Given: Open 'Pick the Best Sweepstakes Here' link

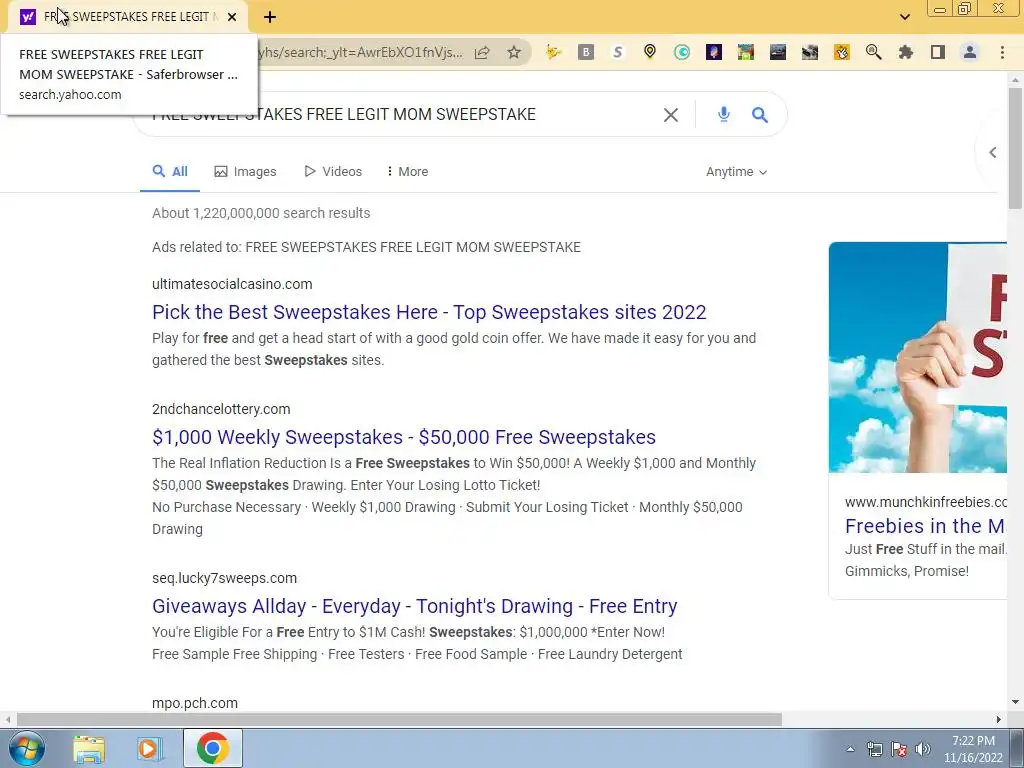Looking at the screenshot, I should [x=429, y=312].
